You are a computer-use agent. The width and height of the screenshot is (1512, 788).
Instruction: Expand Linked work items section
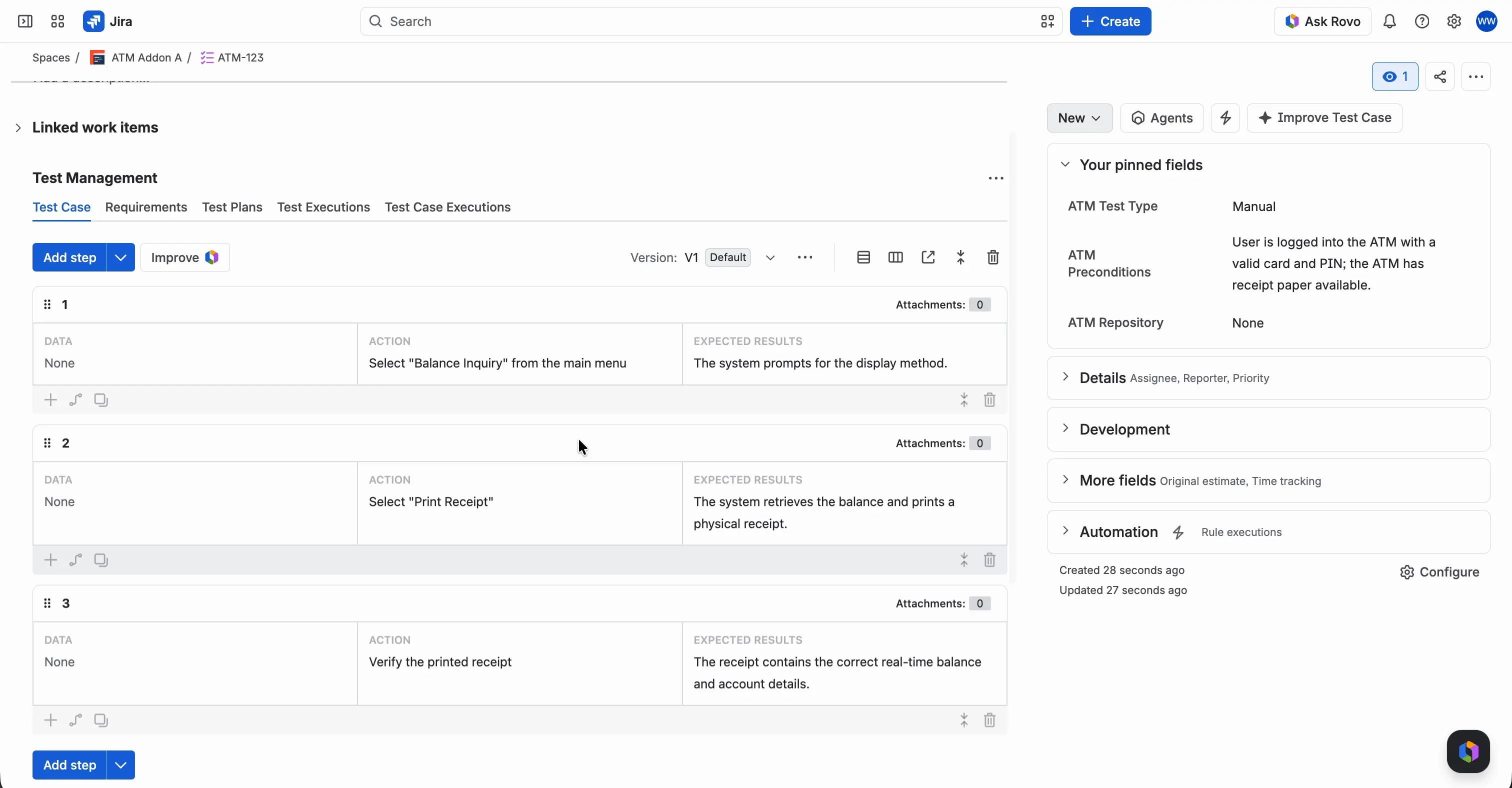(x=18, y=128)
